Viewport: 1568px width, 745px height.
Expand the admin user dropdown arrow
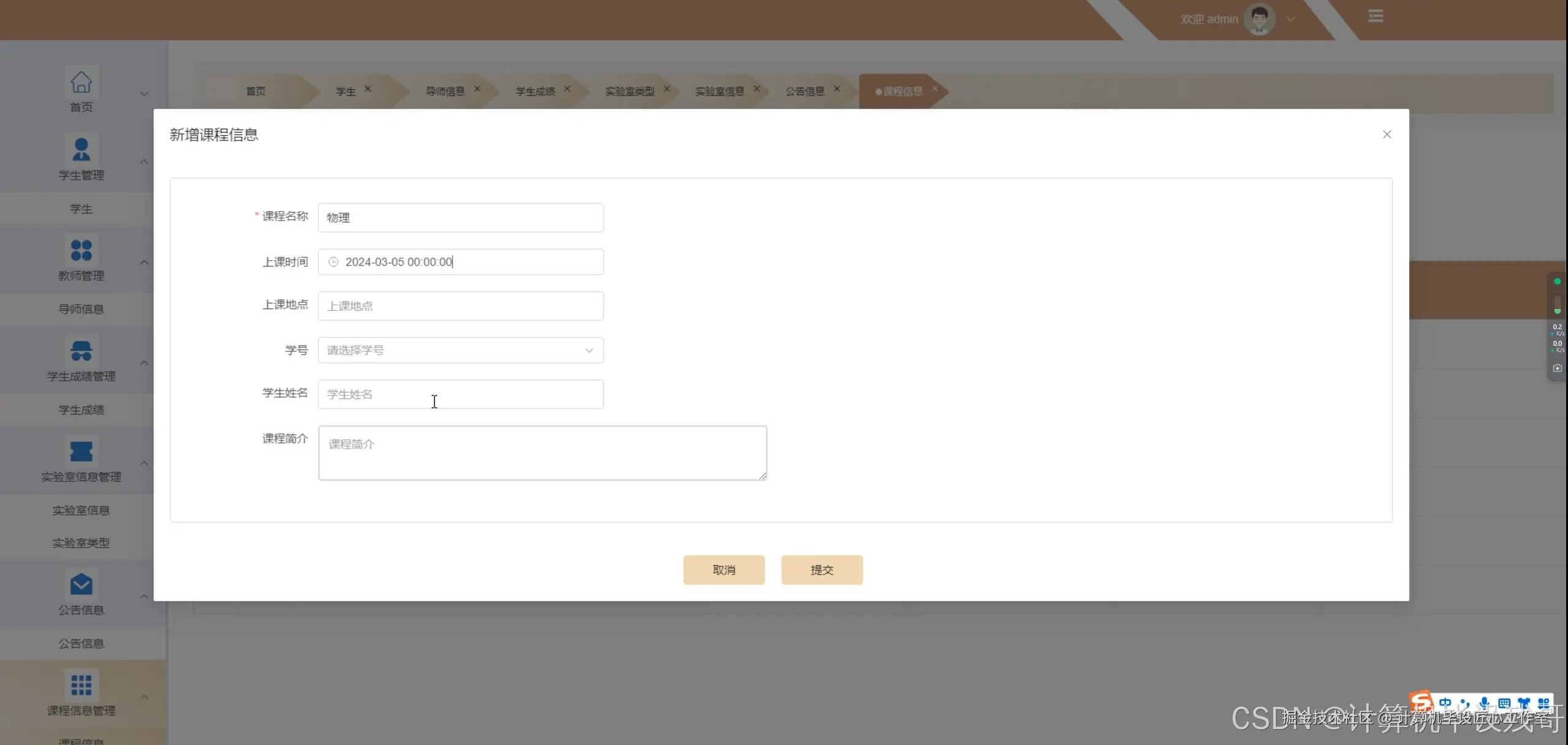(x=1291, y=20)
